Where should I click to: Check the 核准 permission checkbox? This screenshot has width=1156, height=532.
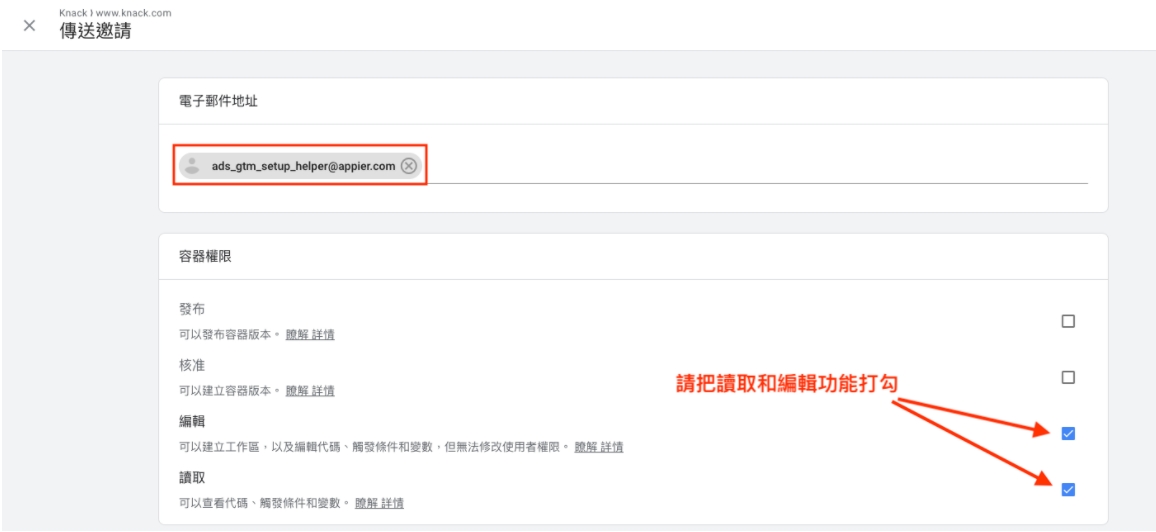click(x=1068, y=377)
